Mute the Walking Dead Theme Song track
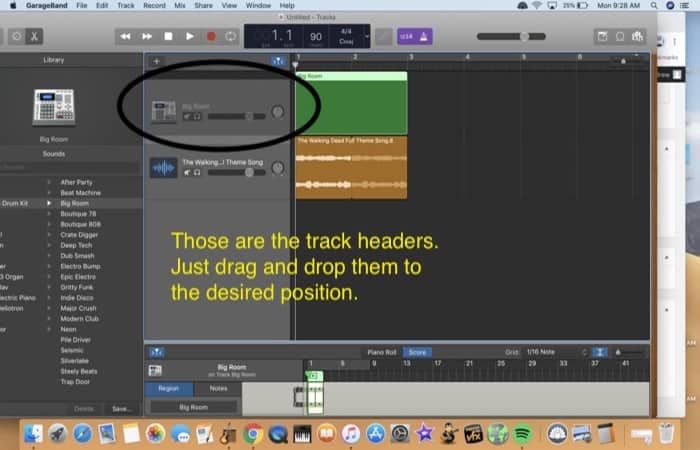The image size is (700, 450). [187, 172]
